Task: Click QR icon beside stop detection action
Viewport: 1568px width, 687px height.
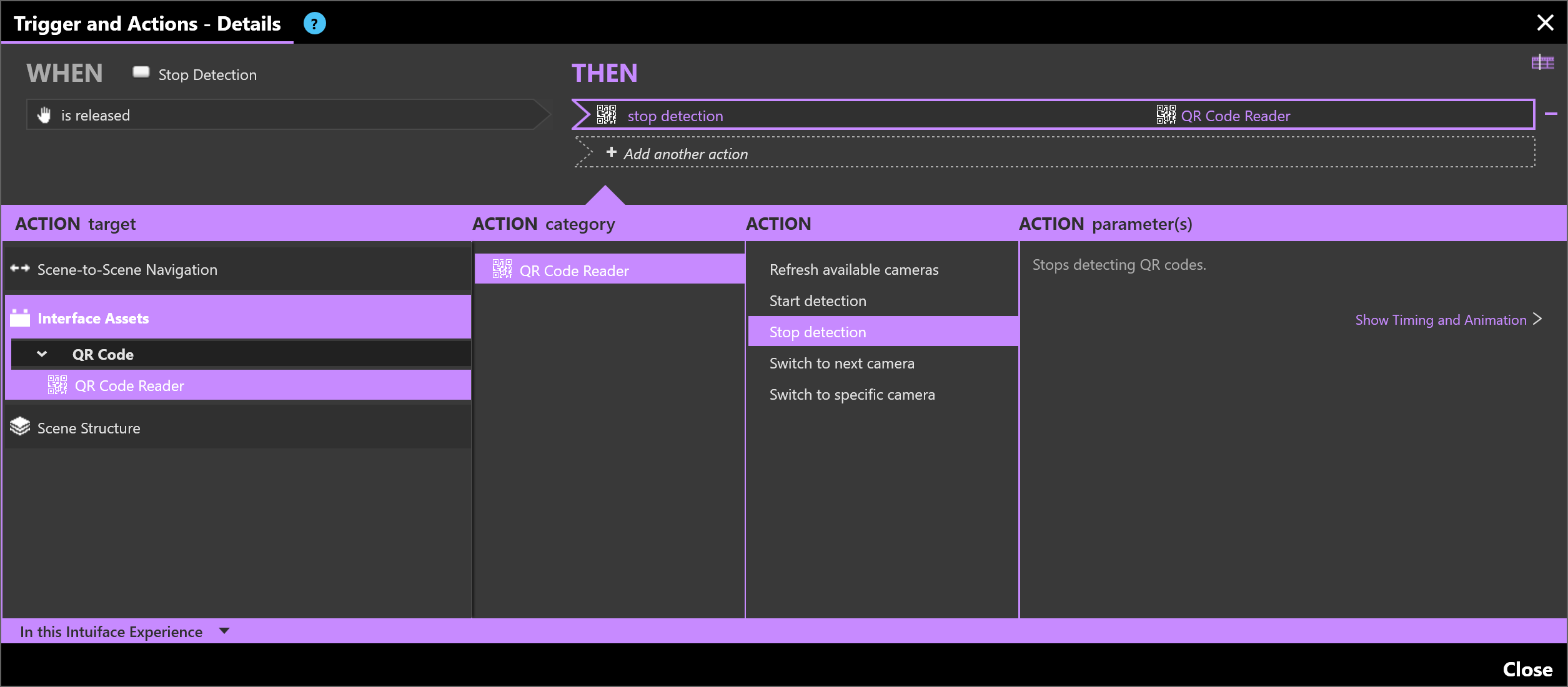Action: (606, 115)
